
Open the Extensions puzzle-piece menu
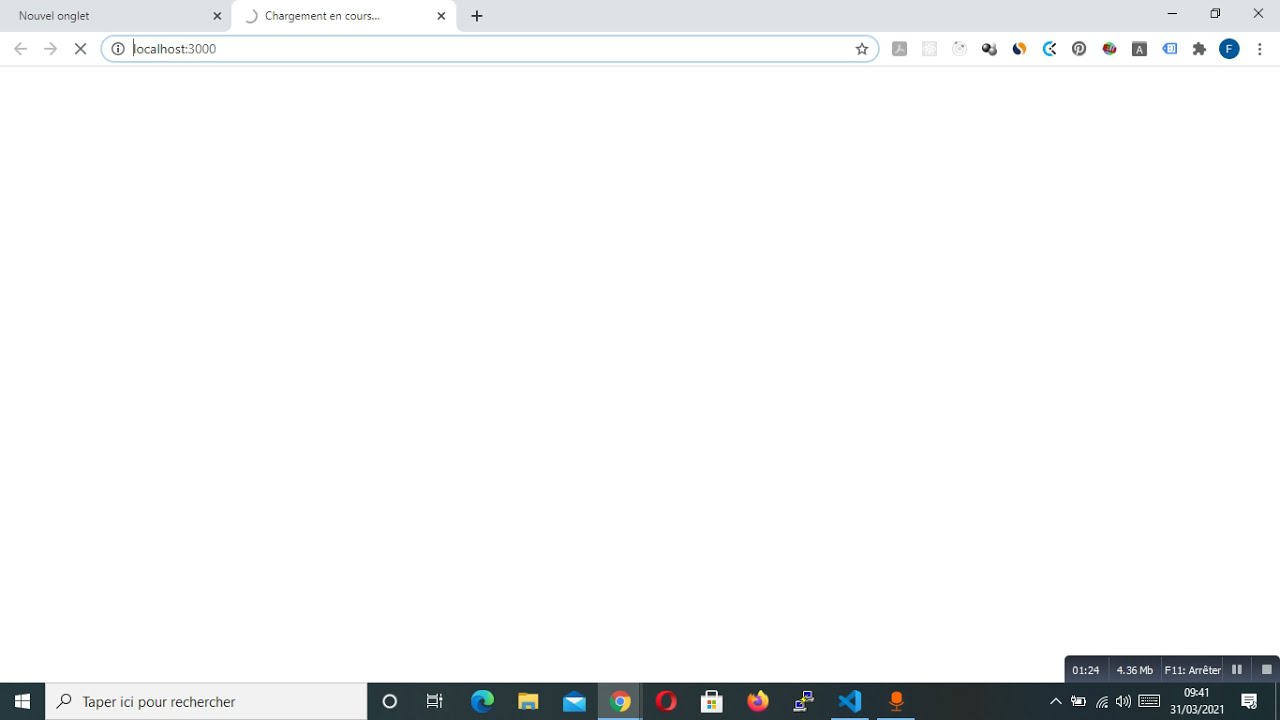tap(1199, 48)
